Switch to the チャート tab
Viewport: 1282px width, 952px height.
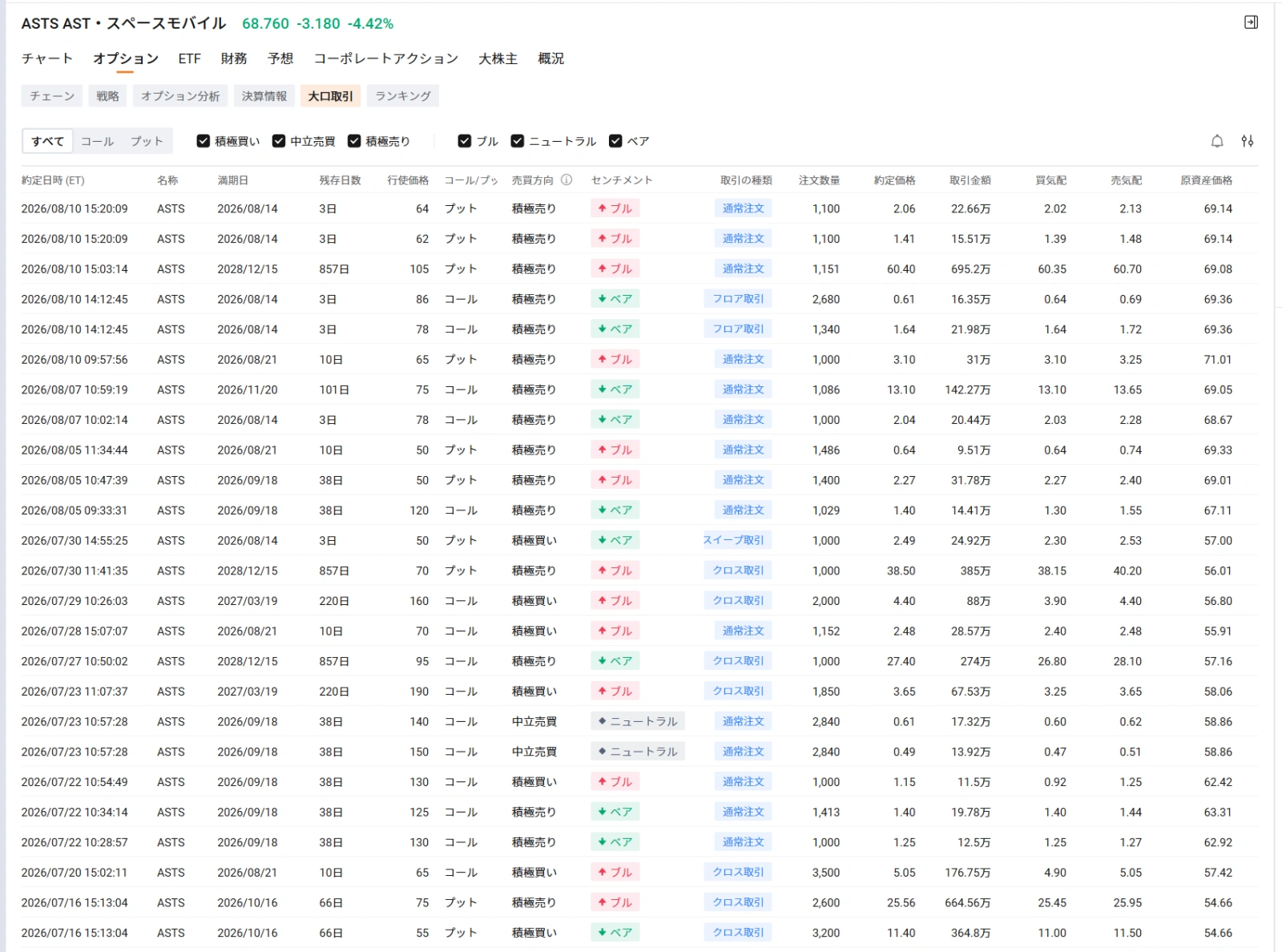[x=47, y=58]
